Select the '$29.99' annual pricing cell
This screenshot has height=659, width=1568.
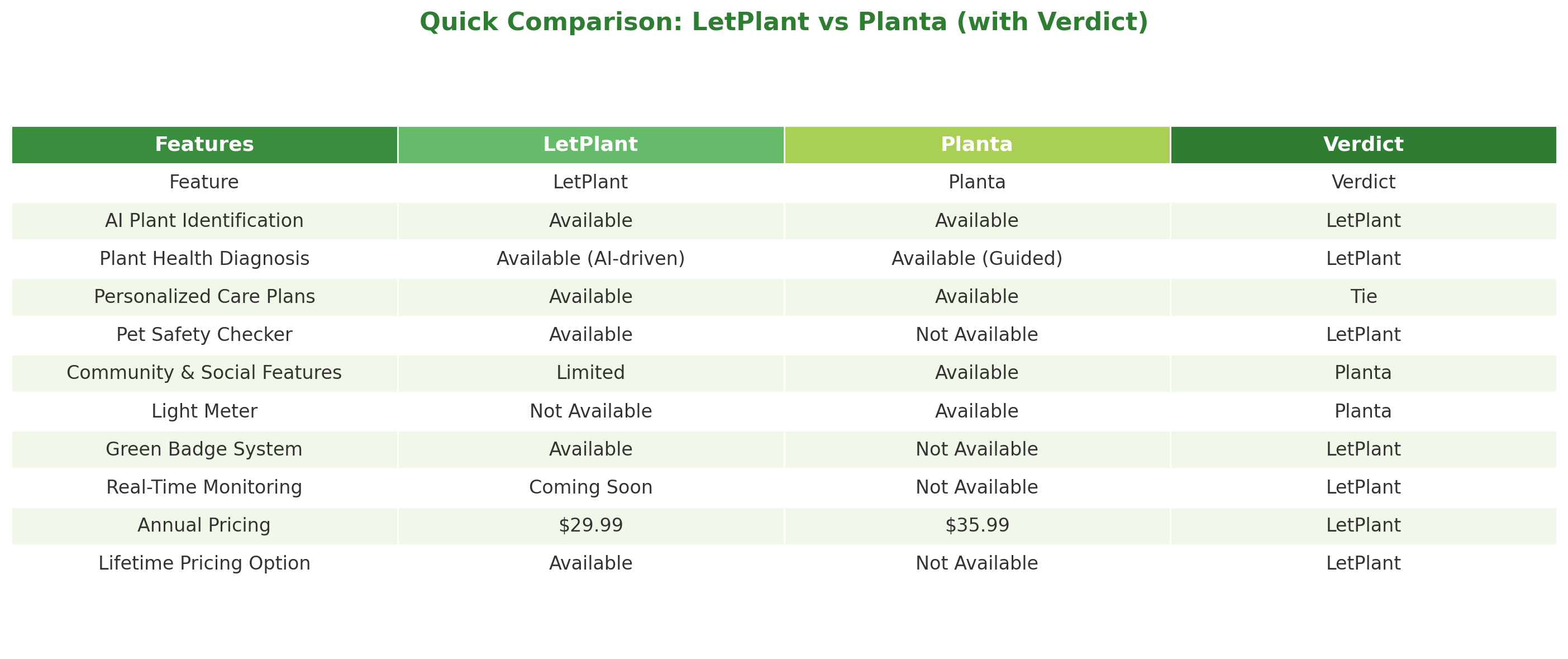[590, 525]
